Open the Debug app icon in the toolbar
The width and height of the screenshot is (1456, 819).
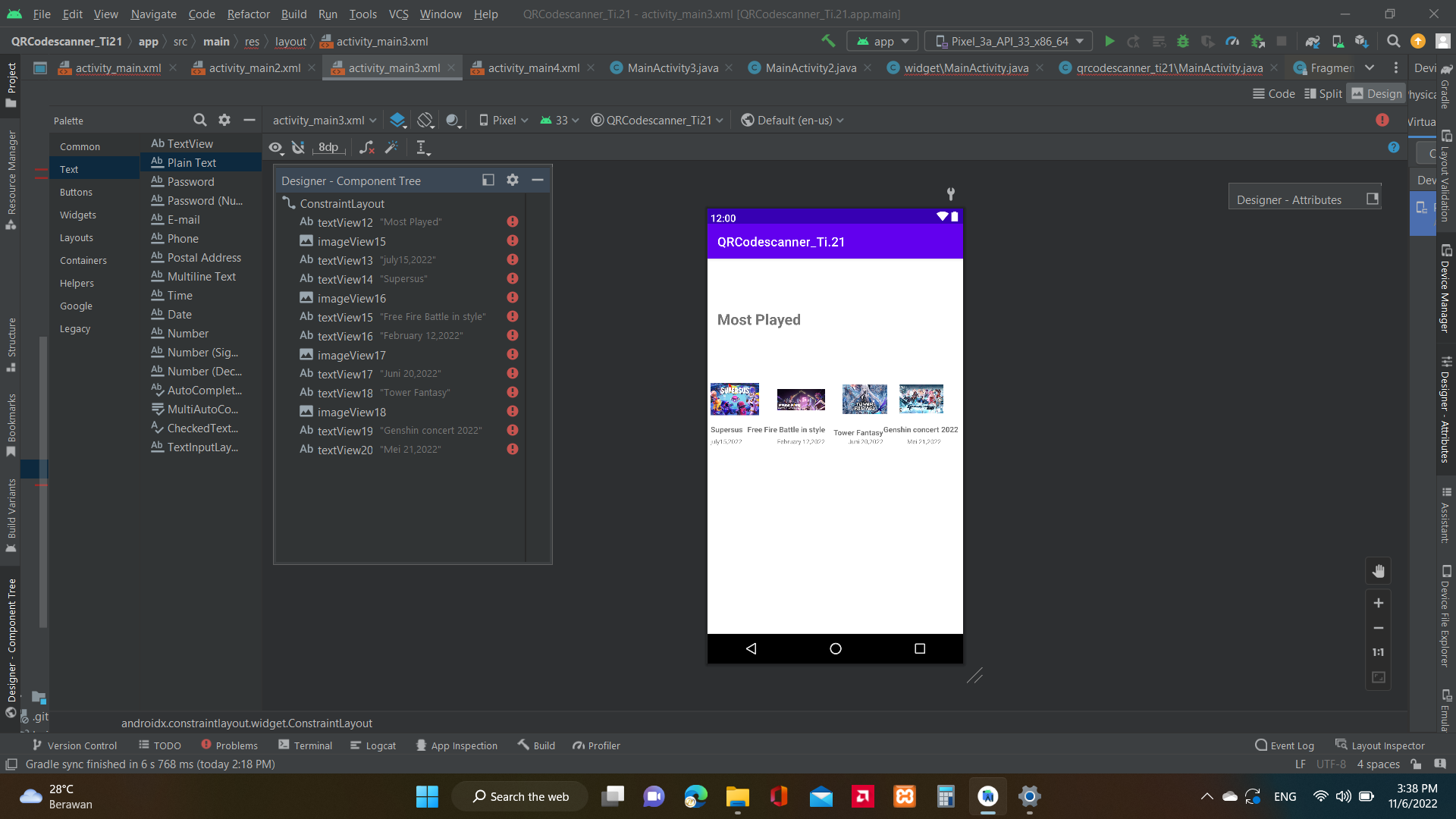1184,41
